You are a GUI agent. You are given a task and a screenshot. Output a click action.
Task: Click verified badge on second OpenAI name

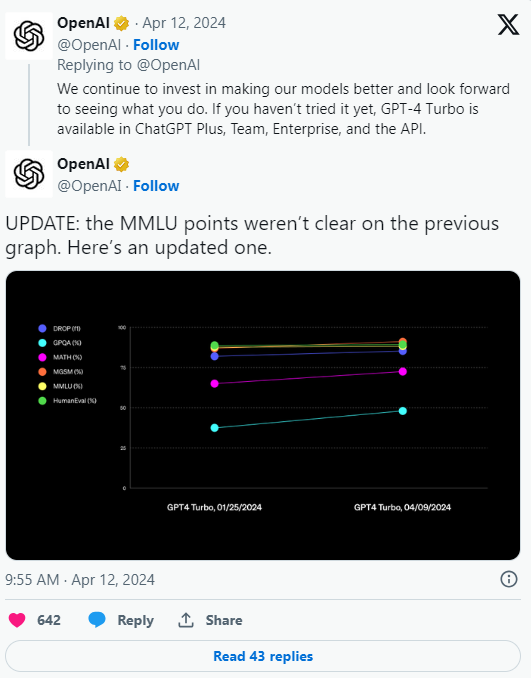pos(122,164)
